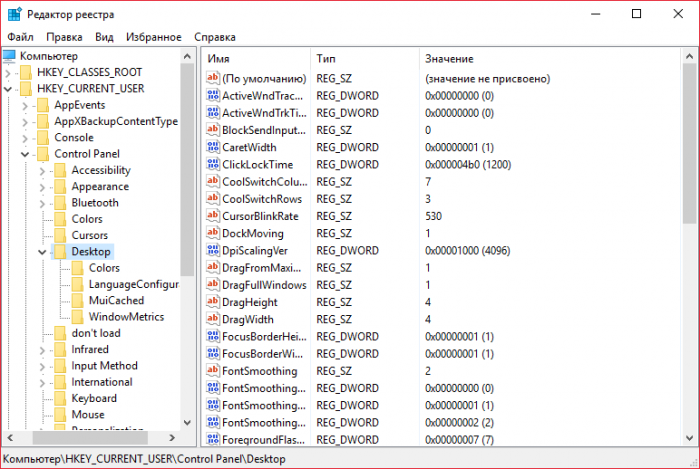Expand the AppEvents key
The height and width of the screenshot is (469, 700).
pos(25,106)
